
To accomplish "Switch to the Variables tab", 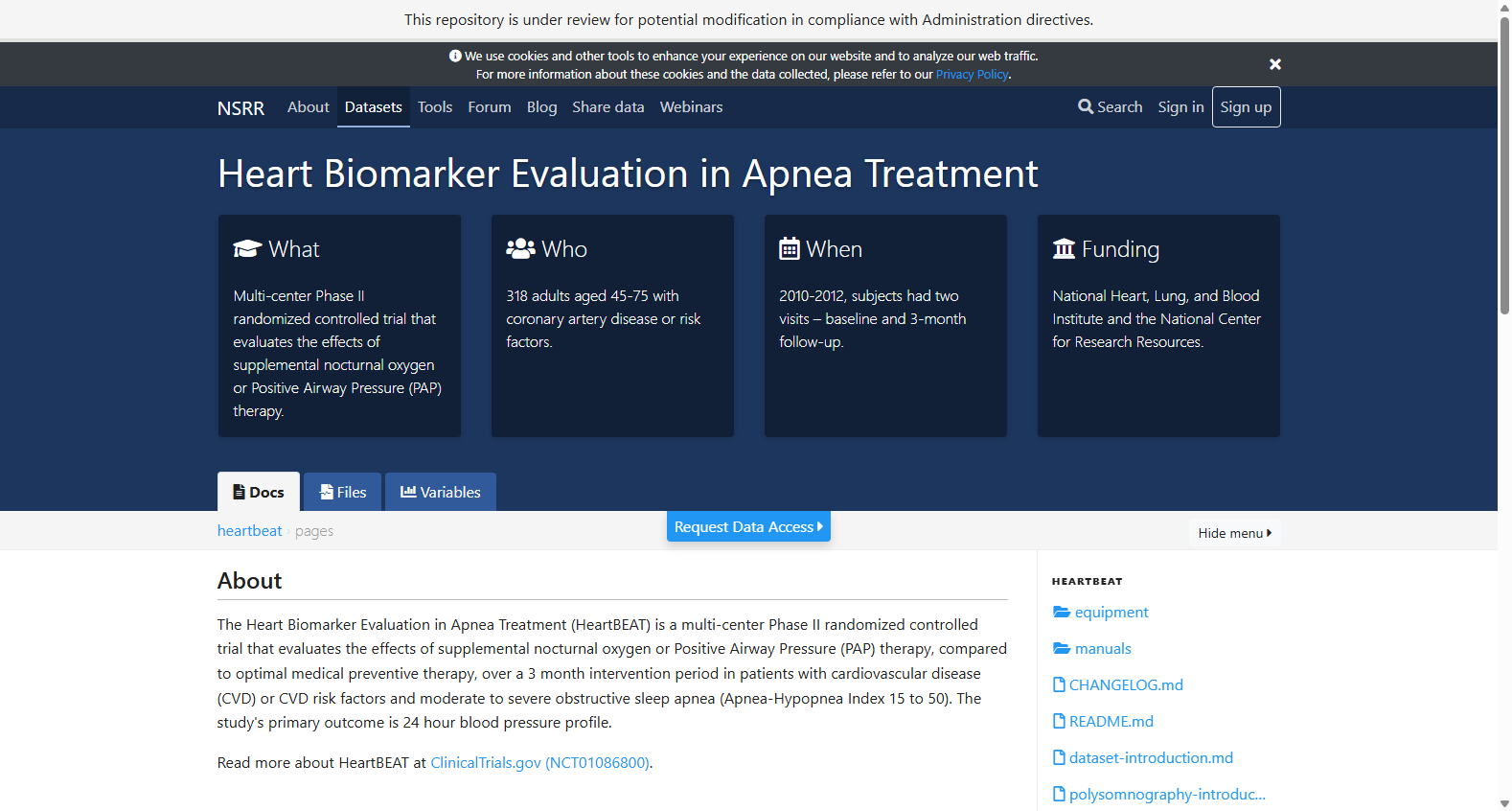I will pos(441,492).
